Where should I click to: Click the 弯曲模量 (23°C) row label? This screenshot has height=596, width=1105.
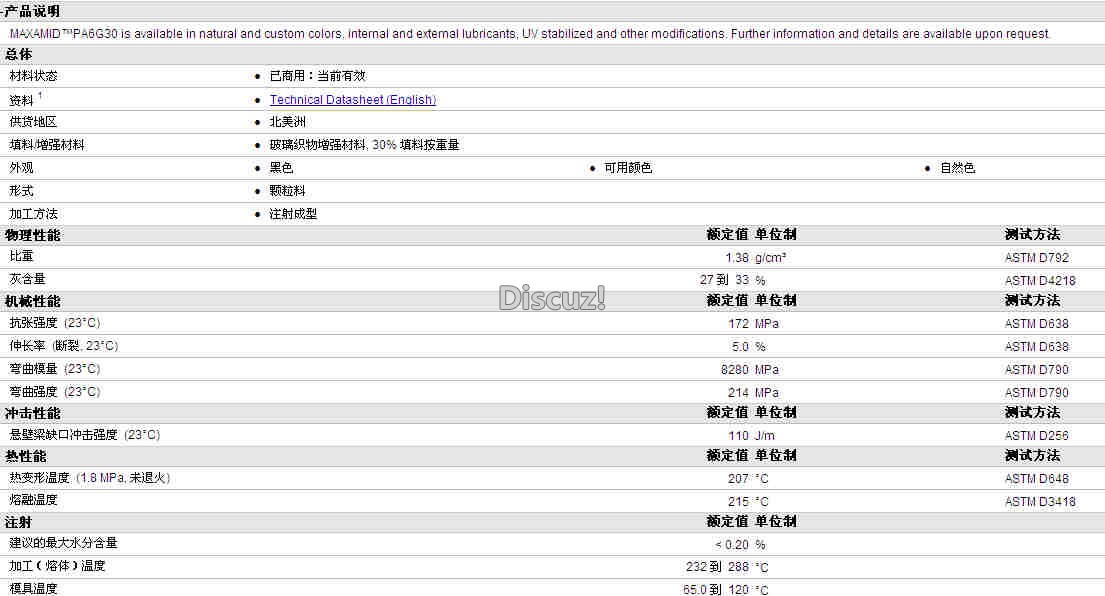[x=54, y=368]
